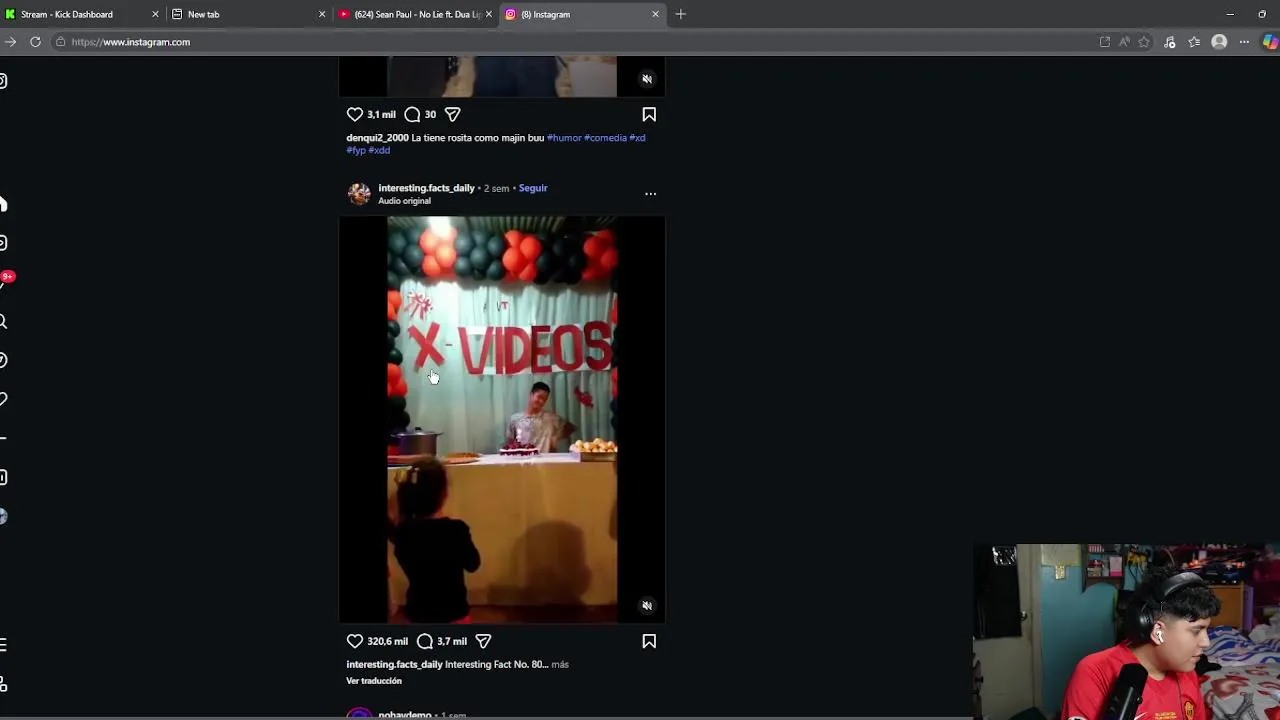The width and height of the screenshot is (1280, 720).
Task: Open the #xd hashtag
Action: (x=637, y=138)
